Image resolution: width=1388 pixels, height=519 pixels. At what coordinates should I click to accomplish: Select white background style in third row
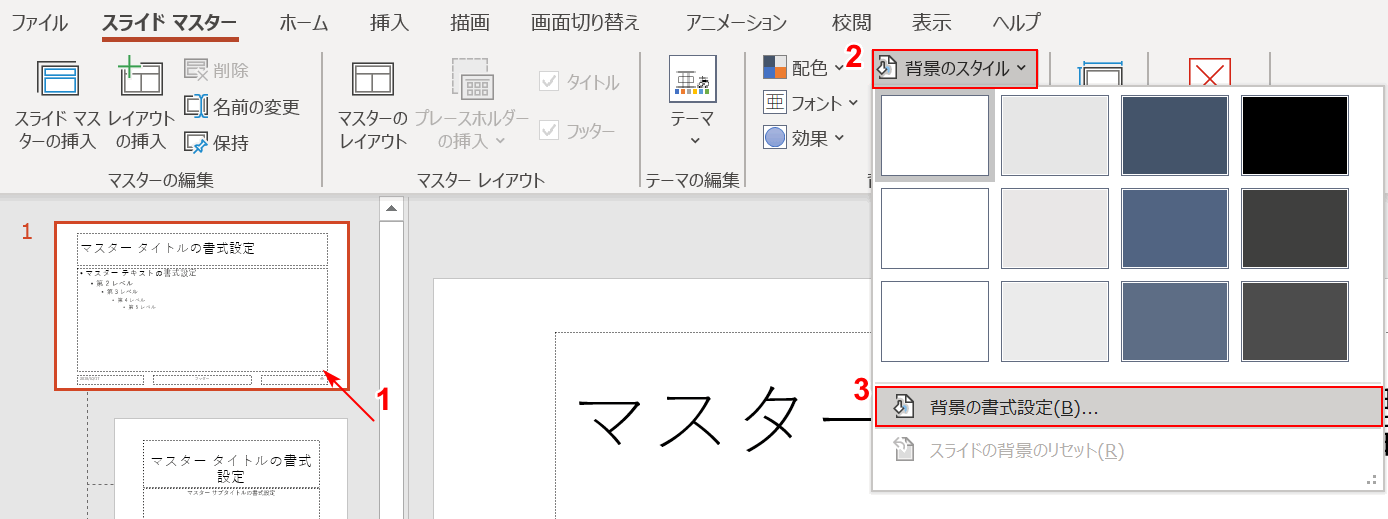pyautogui.click(x=935, y=321)
